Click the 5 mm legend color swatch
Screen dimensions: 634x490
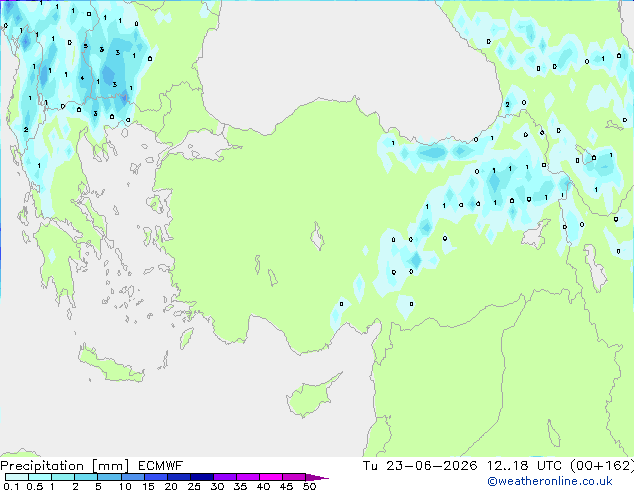109,477
